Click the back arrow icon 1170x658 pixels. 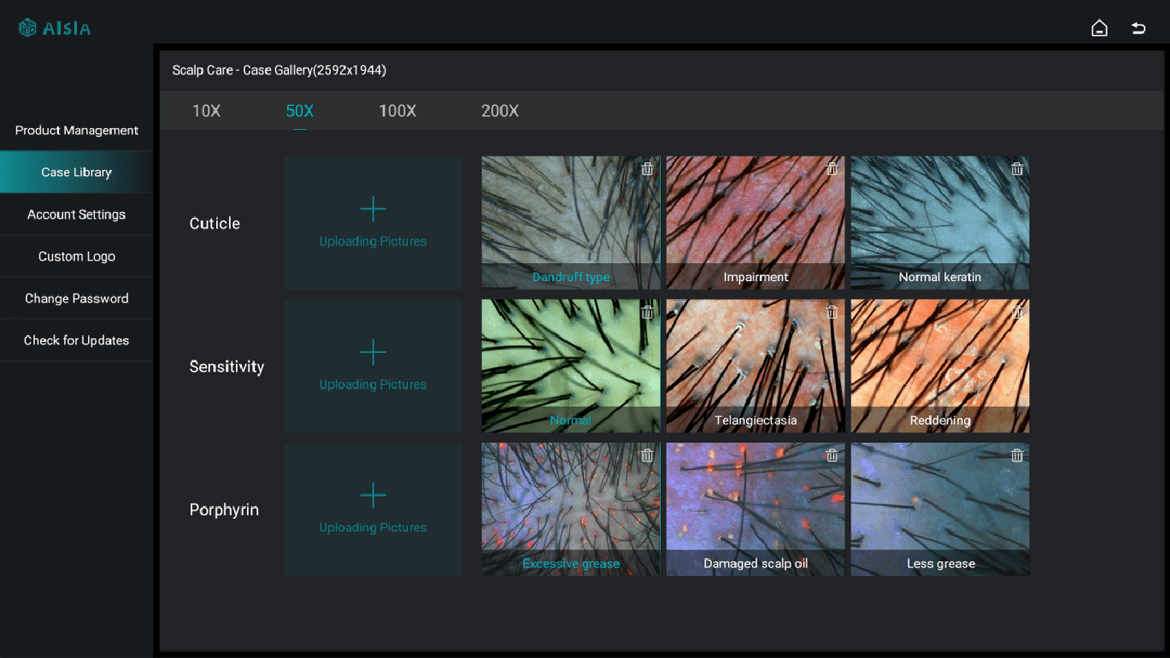(1138, 28)
